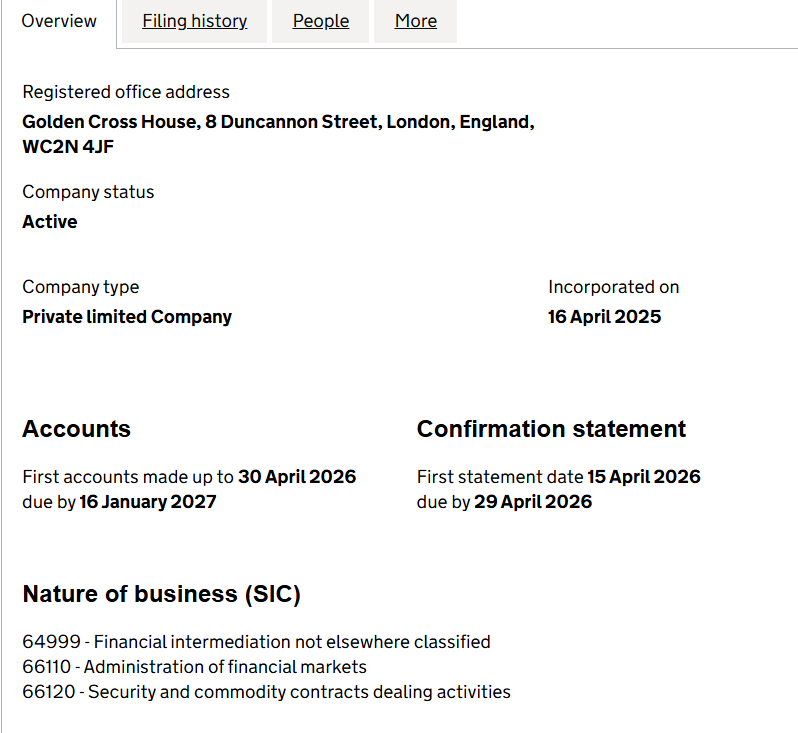
Task: Switch to the People tab
Action: (321, 21)
